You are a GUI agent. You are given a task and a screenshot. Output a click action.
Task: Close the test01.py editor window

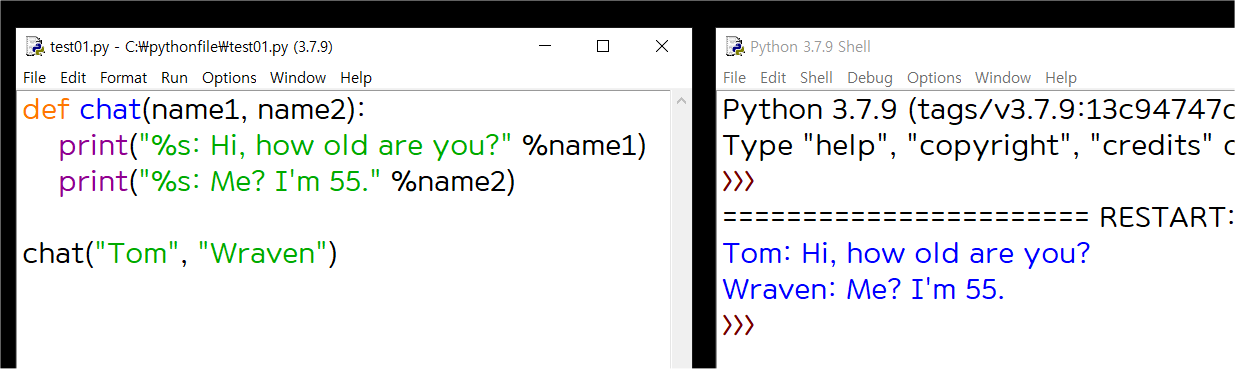661,46
